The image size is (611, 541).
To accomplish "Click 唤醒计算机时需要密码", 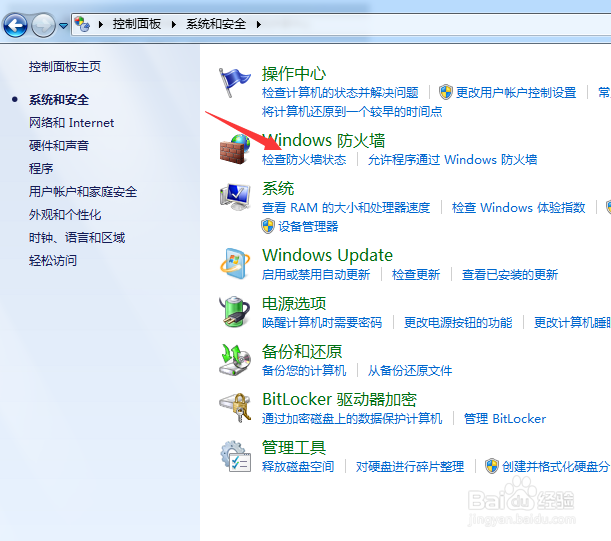I will pos(322,323).
